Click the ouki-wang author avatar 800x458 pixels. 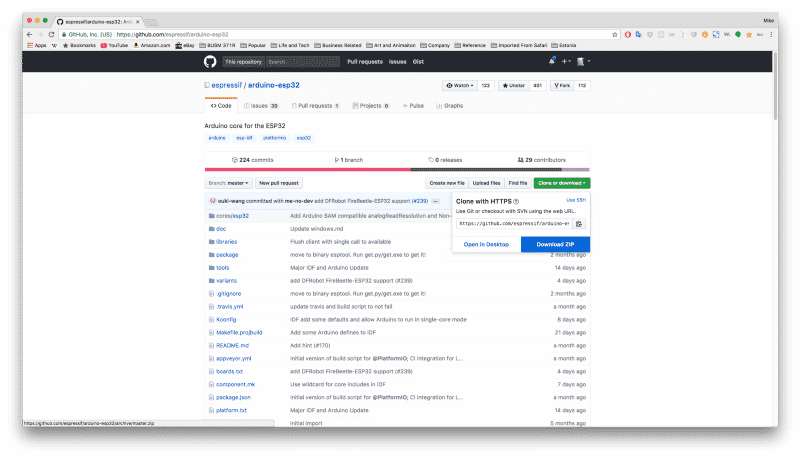tap(213, 201)
